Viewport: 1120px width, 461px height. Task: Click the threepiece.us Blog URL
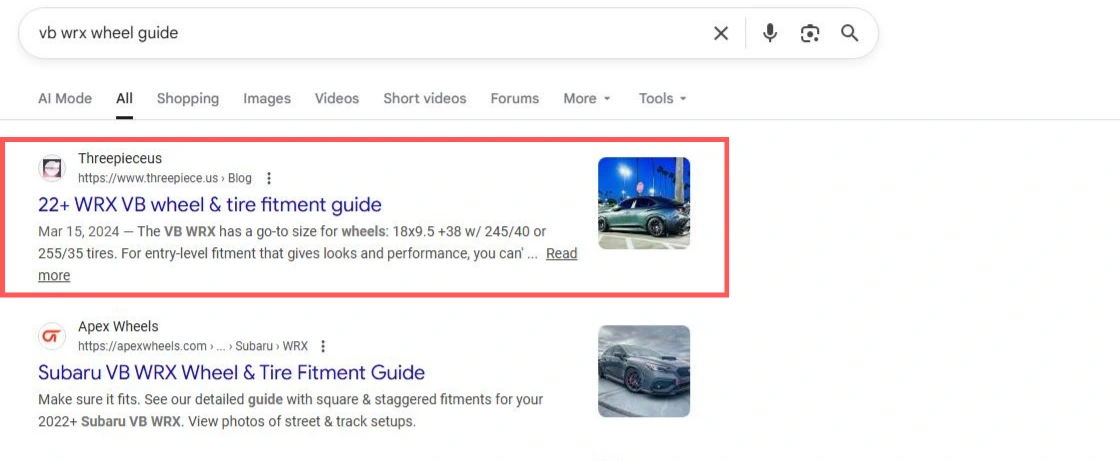click(165, 179)
